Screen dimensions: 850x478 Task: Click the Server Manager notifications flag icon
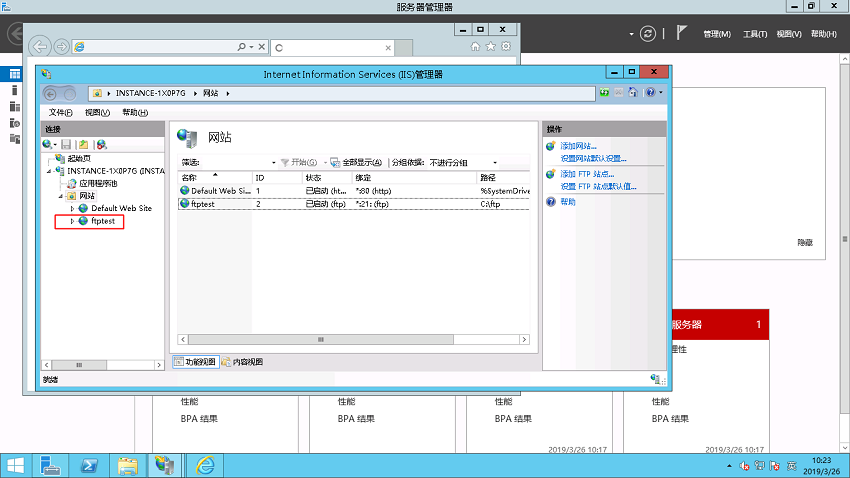pyautogui.click(x=681, y=33)
